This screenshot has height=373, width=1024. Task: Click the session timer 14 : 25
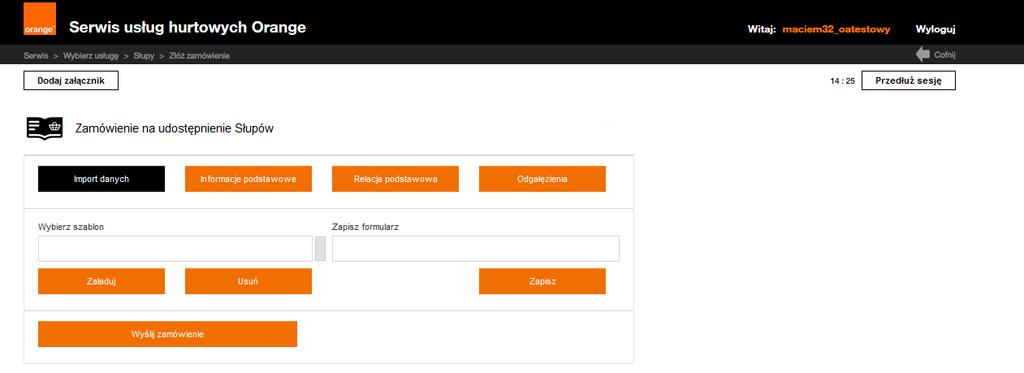[x=842, y=81]
